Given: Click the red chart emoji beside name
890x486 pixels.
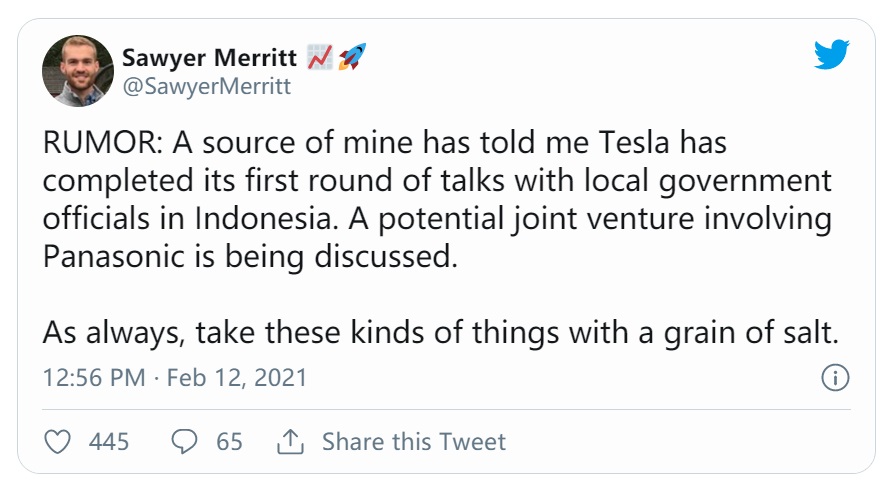Looking at the screenshot, I should tap(318, 57).
